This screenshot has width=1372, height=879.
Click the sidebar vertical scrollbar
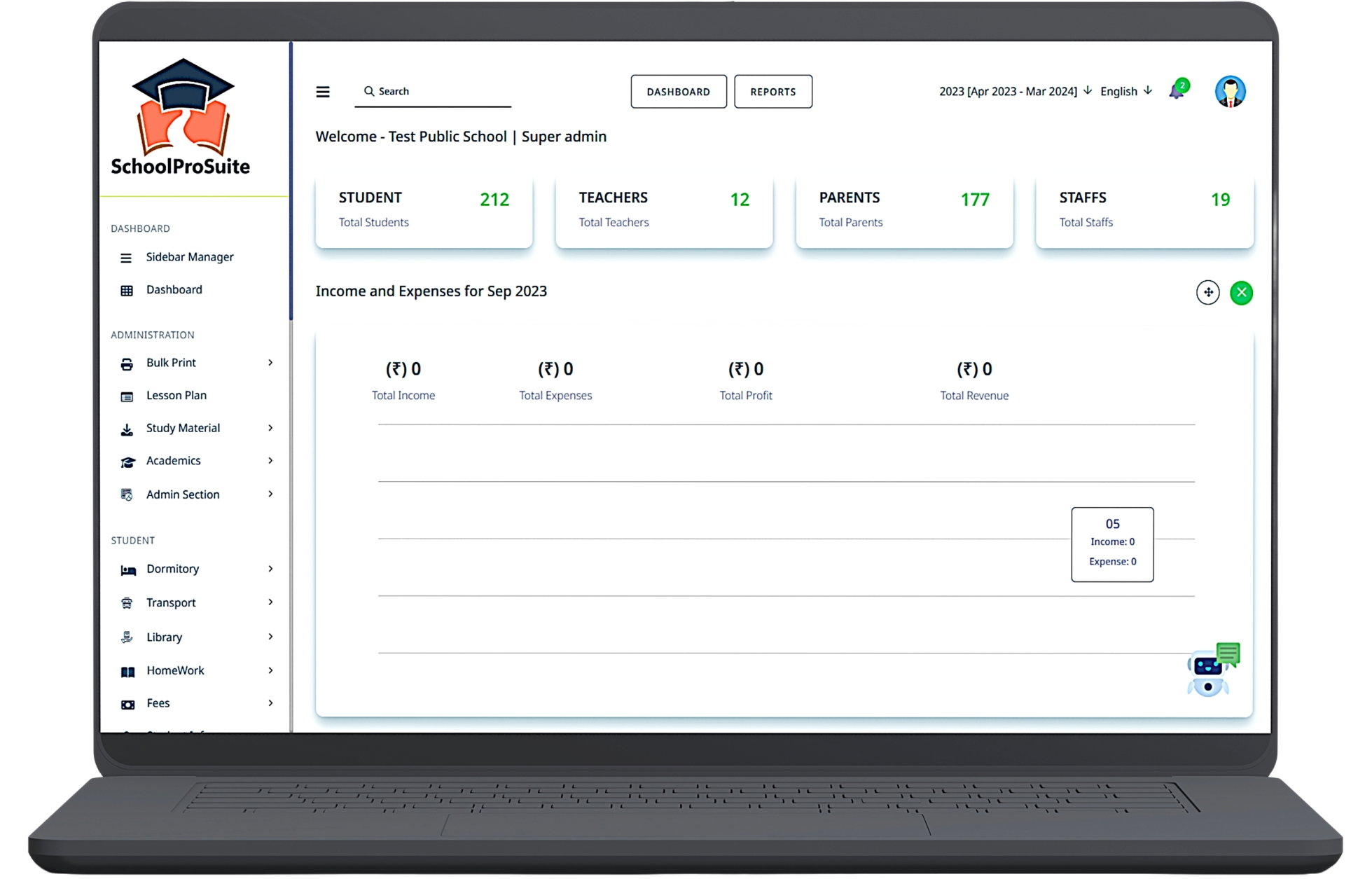pyautogui.click(x=291, y=182)
